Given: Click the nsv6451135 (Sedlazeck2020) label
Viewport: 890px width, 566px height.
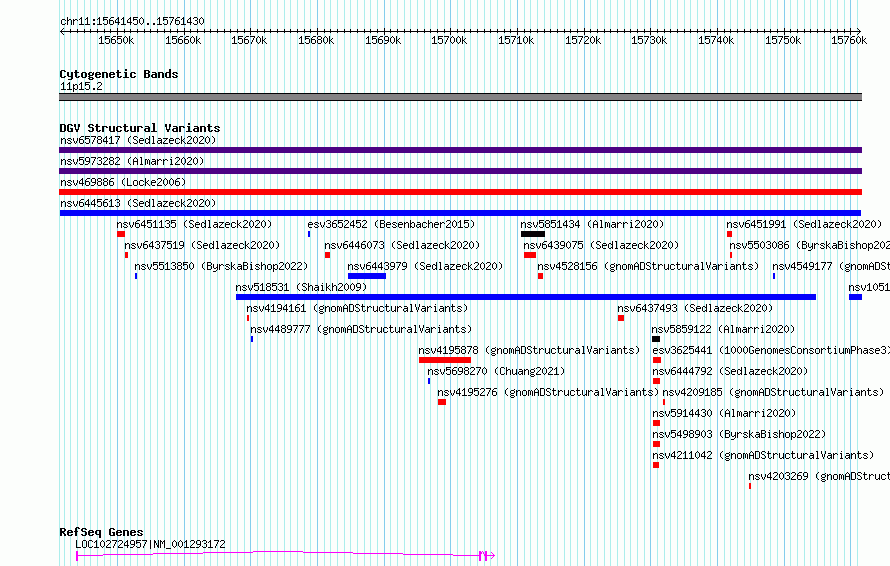Looking at the screenshot, I should (194, 224).
